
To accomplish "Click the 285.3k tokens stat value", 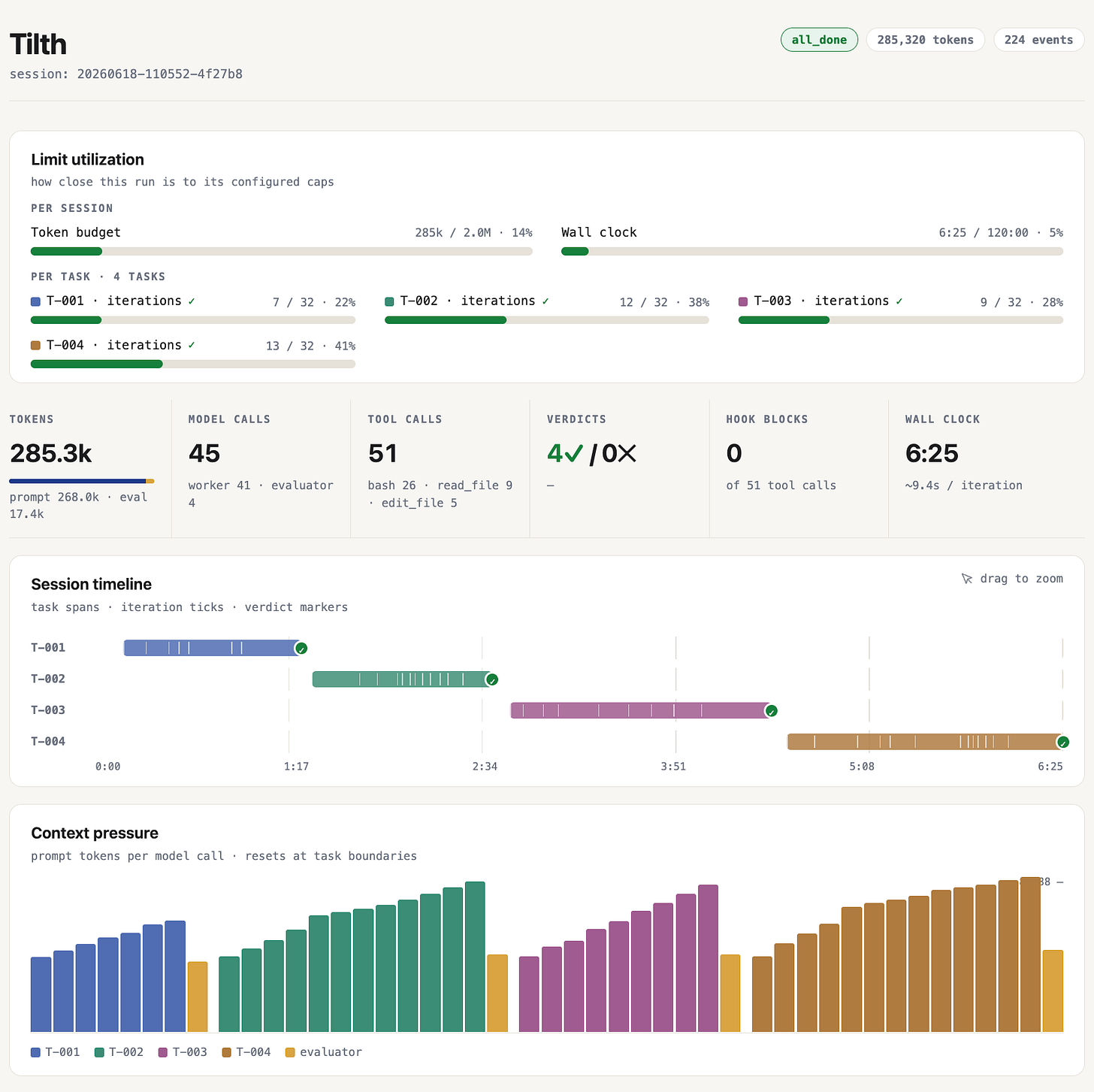I will tap(51, 453).
